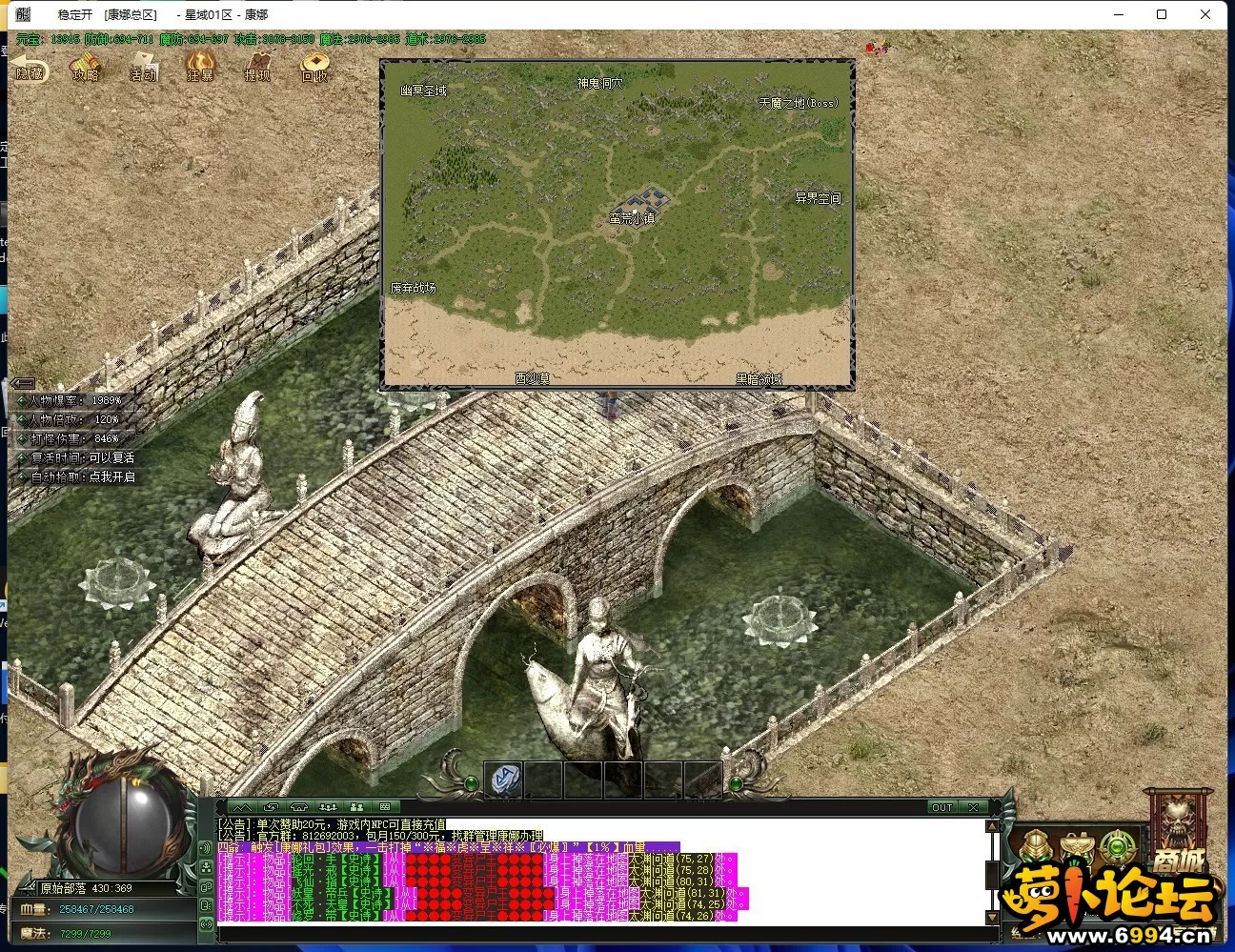Viewport: 1235px width, 952px height.
Task: Click chat scrollbar down arrow
Action: (992, 918)
